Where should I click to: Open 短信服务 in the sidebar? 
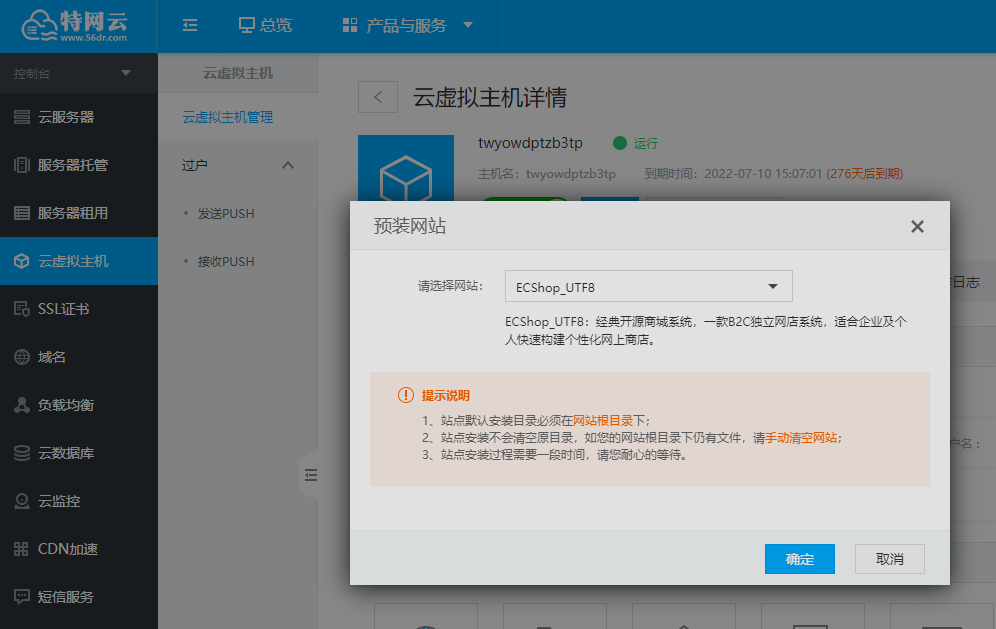[79, 597]
